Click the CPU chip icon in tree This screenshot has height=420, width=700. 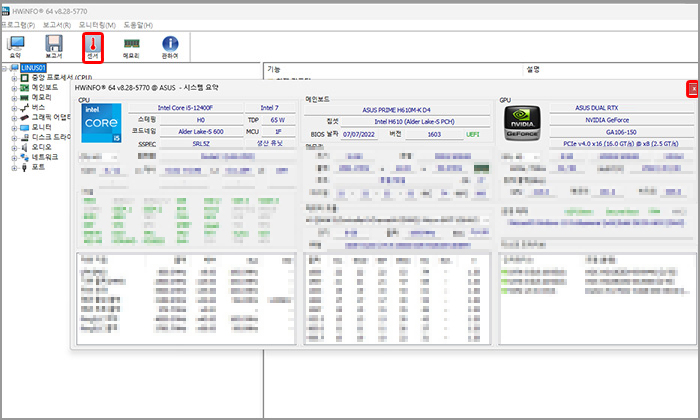click(x=25, y=78)
